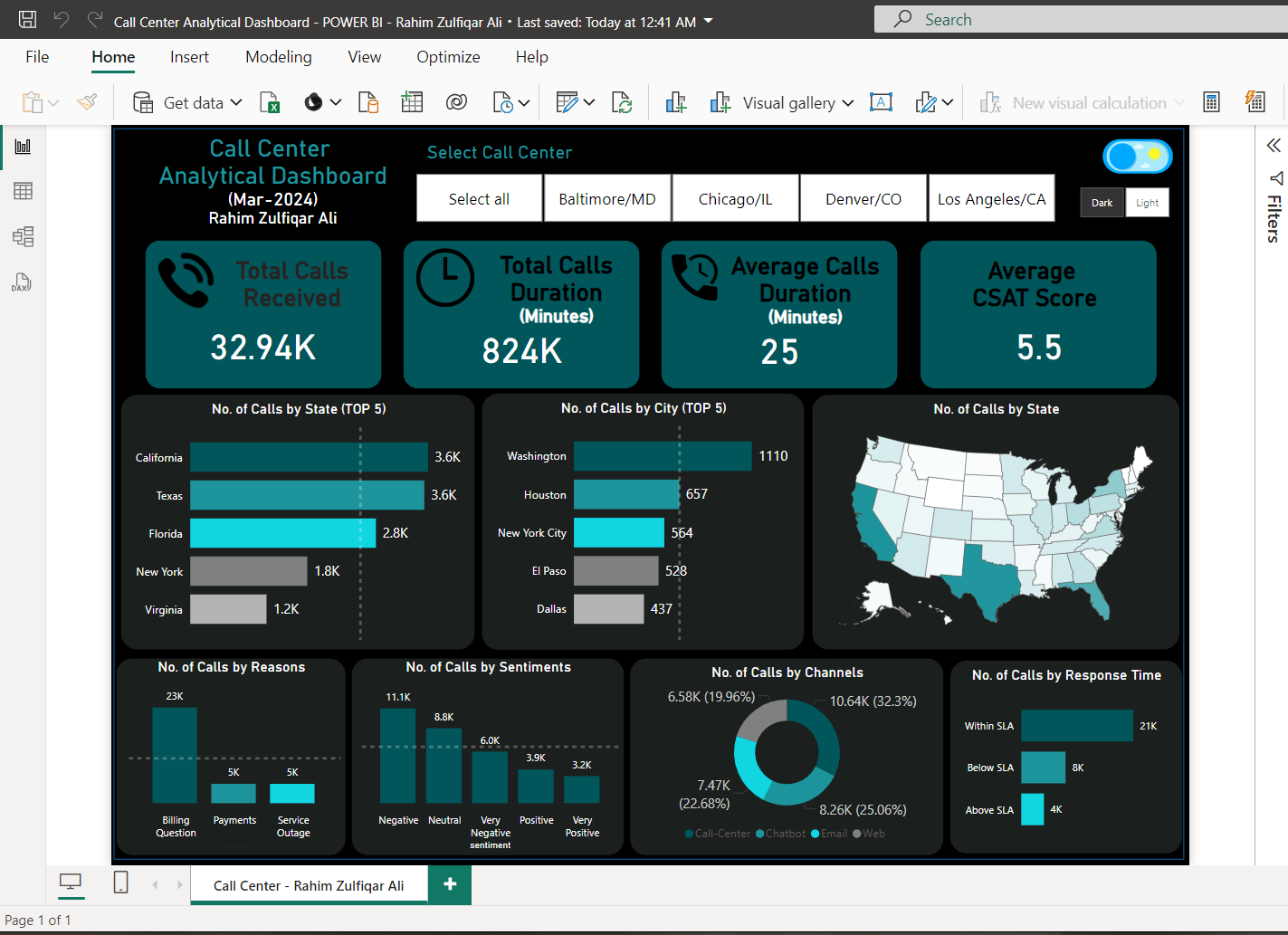Click the New table icon
Viewport: 1288px width, 935px height.
(x=412, y=102)
